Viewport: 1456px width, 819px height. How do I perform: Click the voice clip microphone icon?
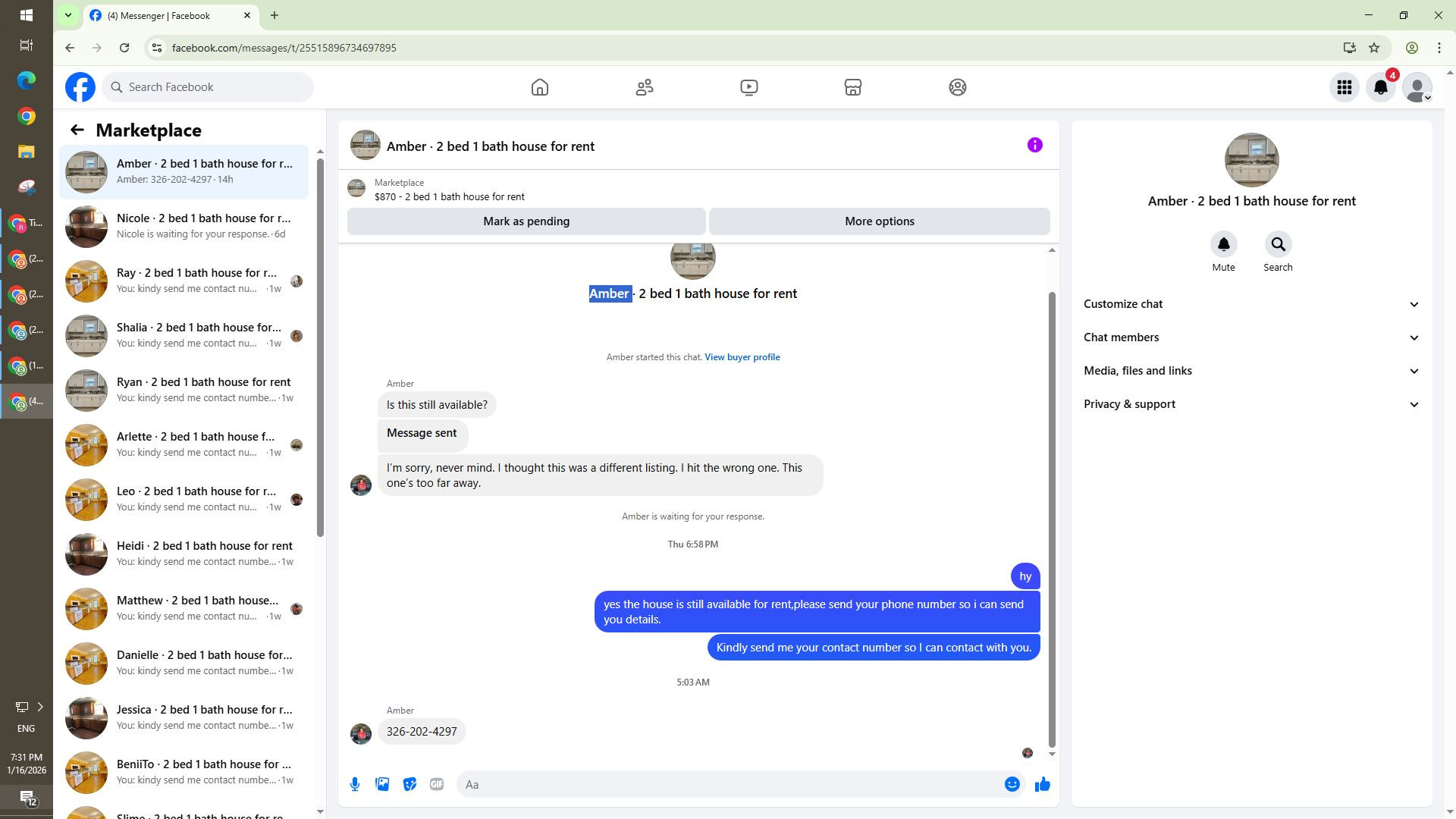[354, 785]
